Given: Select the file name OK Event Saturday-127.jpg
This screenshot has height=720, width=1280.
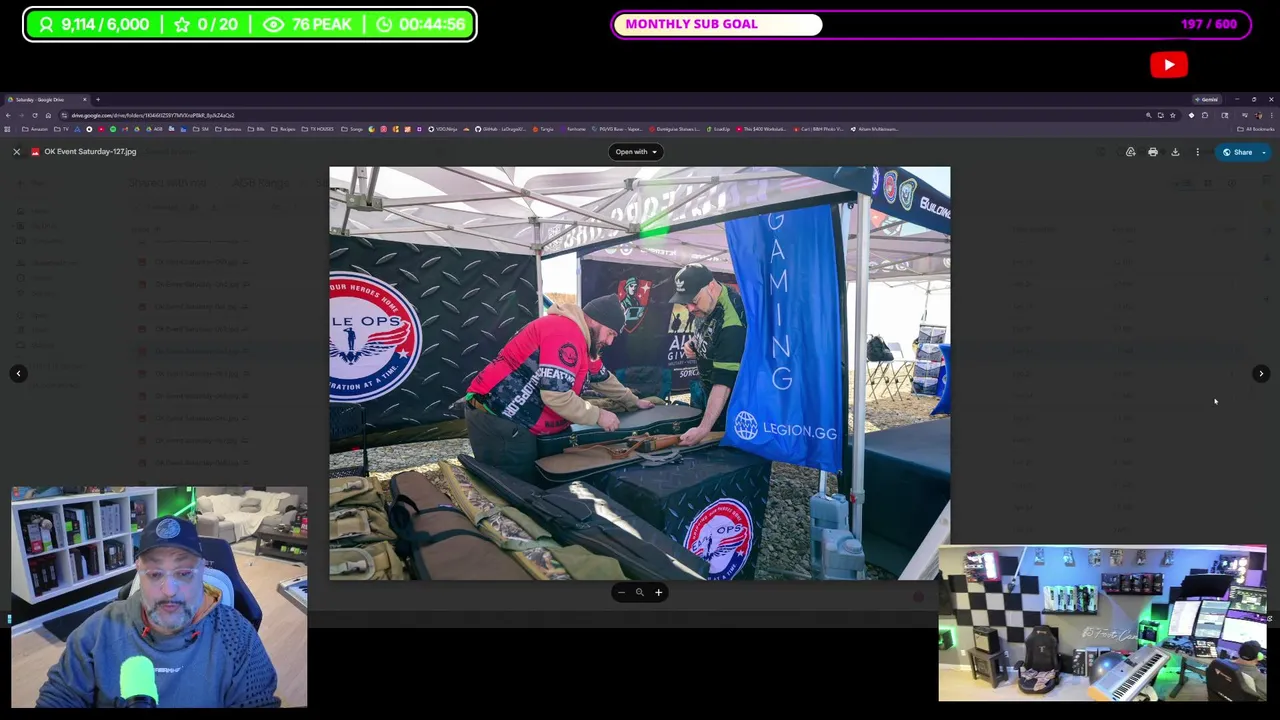Looking at the screenshot, I should [90, 152].
